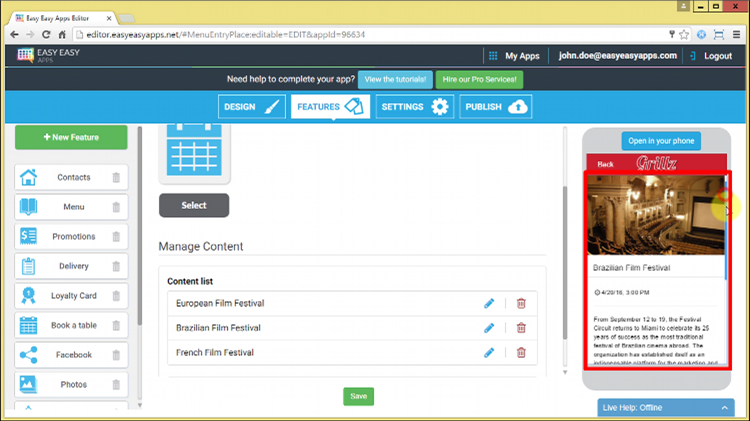Delete the Facebook feature with trash icon
750x421 pixels.
(116, 355)
